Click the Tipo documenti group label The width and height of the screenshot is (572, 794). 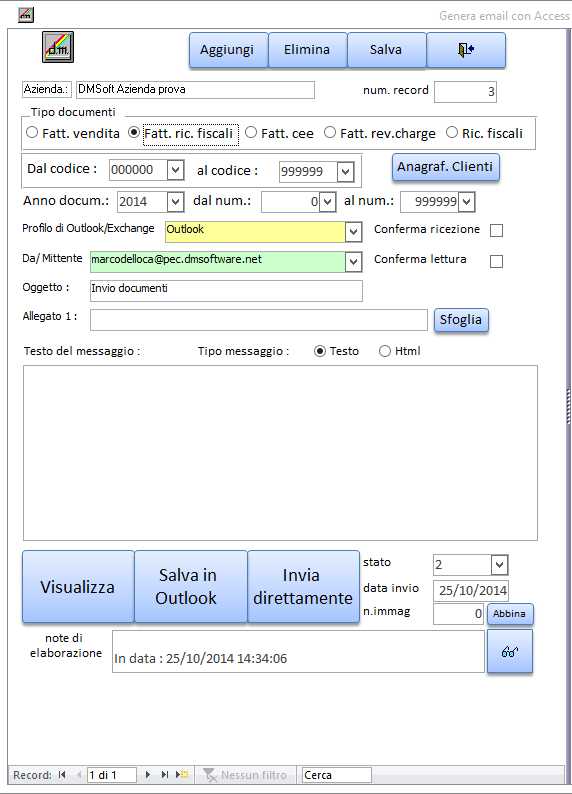click(73, 112)
